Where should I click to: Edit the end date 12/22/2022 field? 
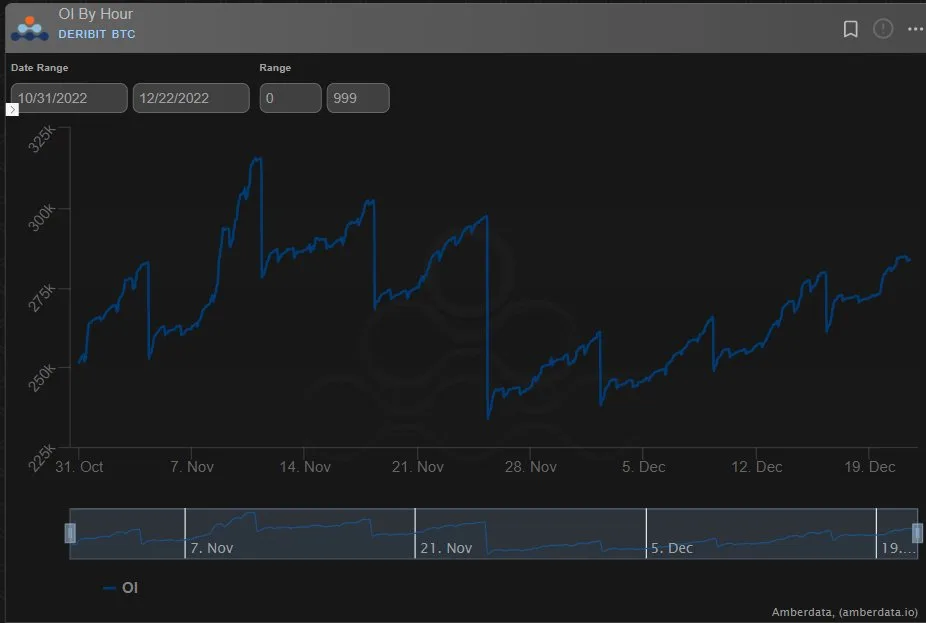[x=191, y=98]
